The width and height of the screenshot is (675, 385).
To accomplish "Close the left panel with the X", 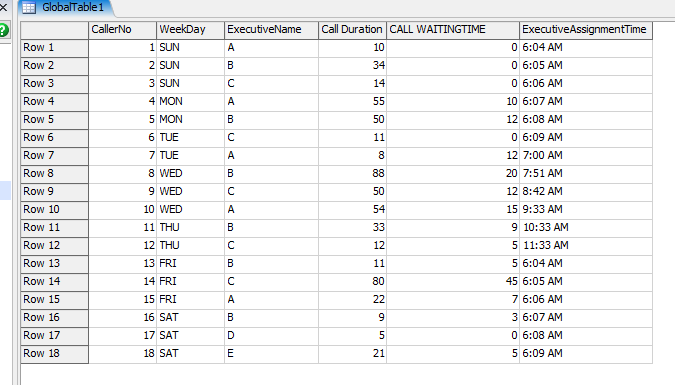I will pyautogui.click(x=3, y=7).
